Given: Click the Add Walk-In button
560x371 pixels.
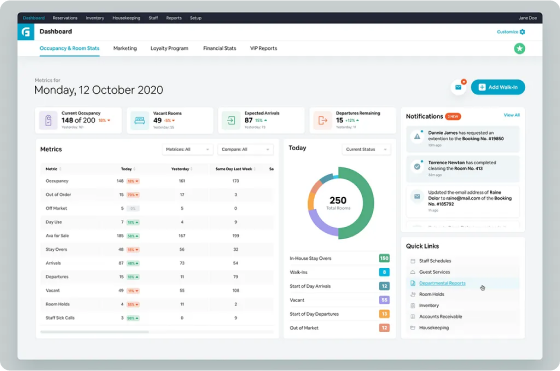Looking at the screenshot, I should tap(498, 87).
